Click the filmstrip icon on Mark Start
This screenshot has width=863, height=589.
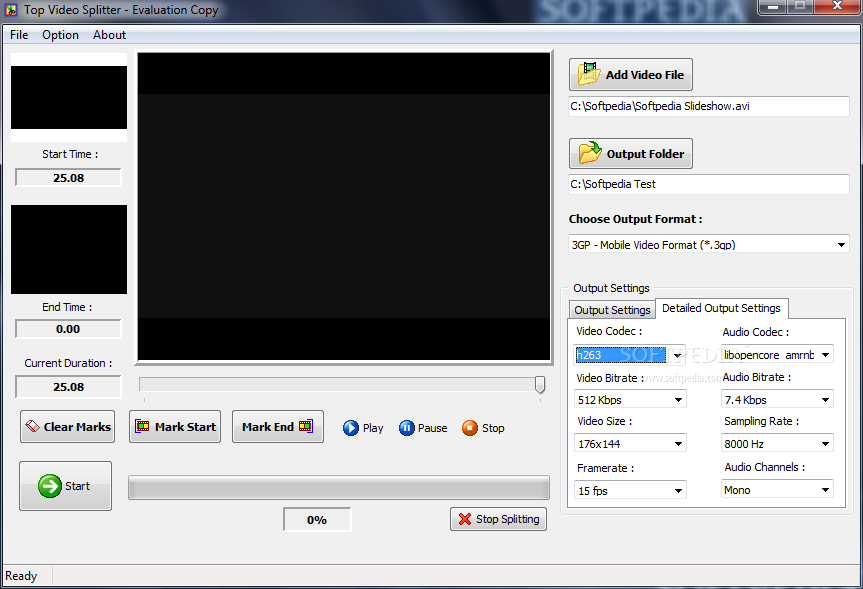coord(143,426)
